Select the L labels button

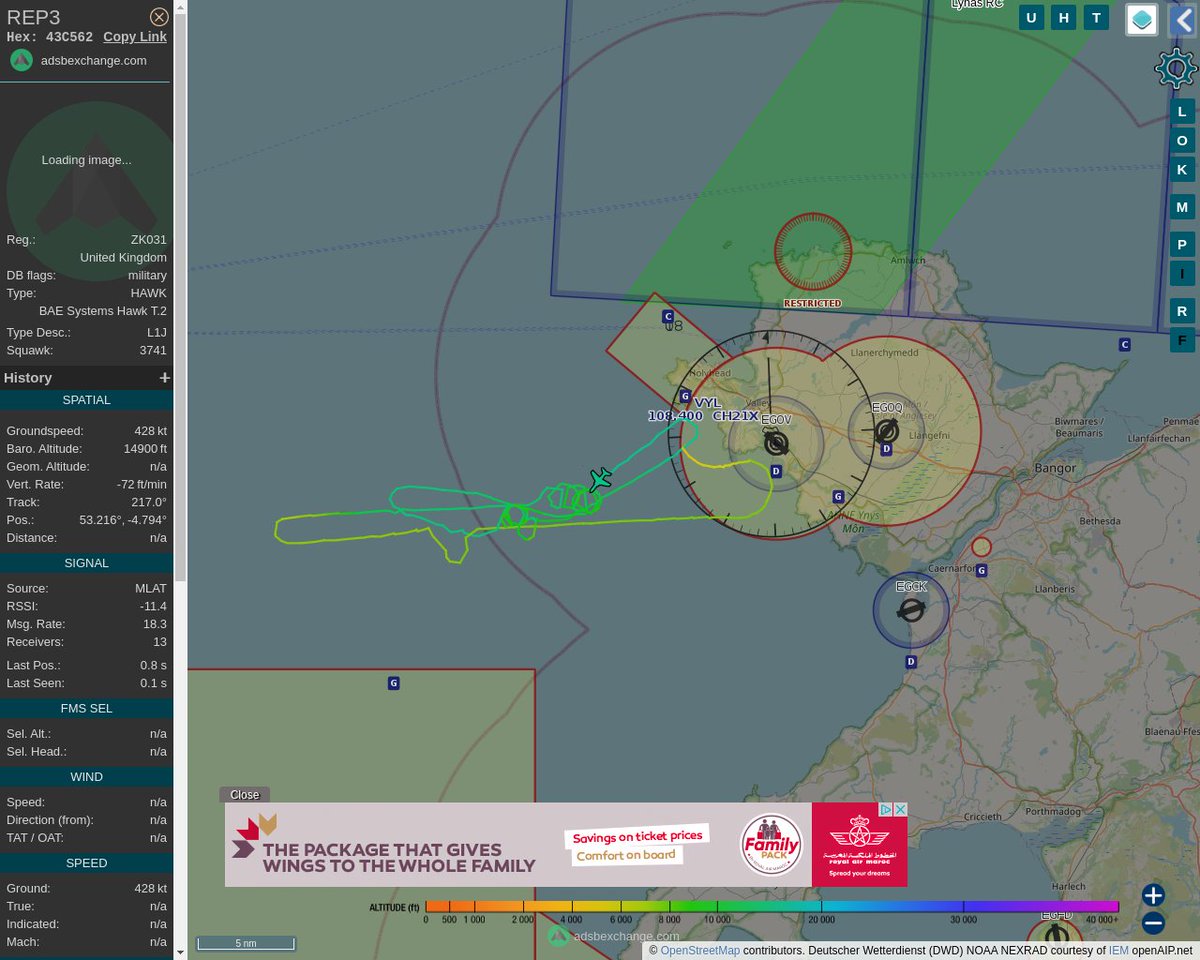1182,111
